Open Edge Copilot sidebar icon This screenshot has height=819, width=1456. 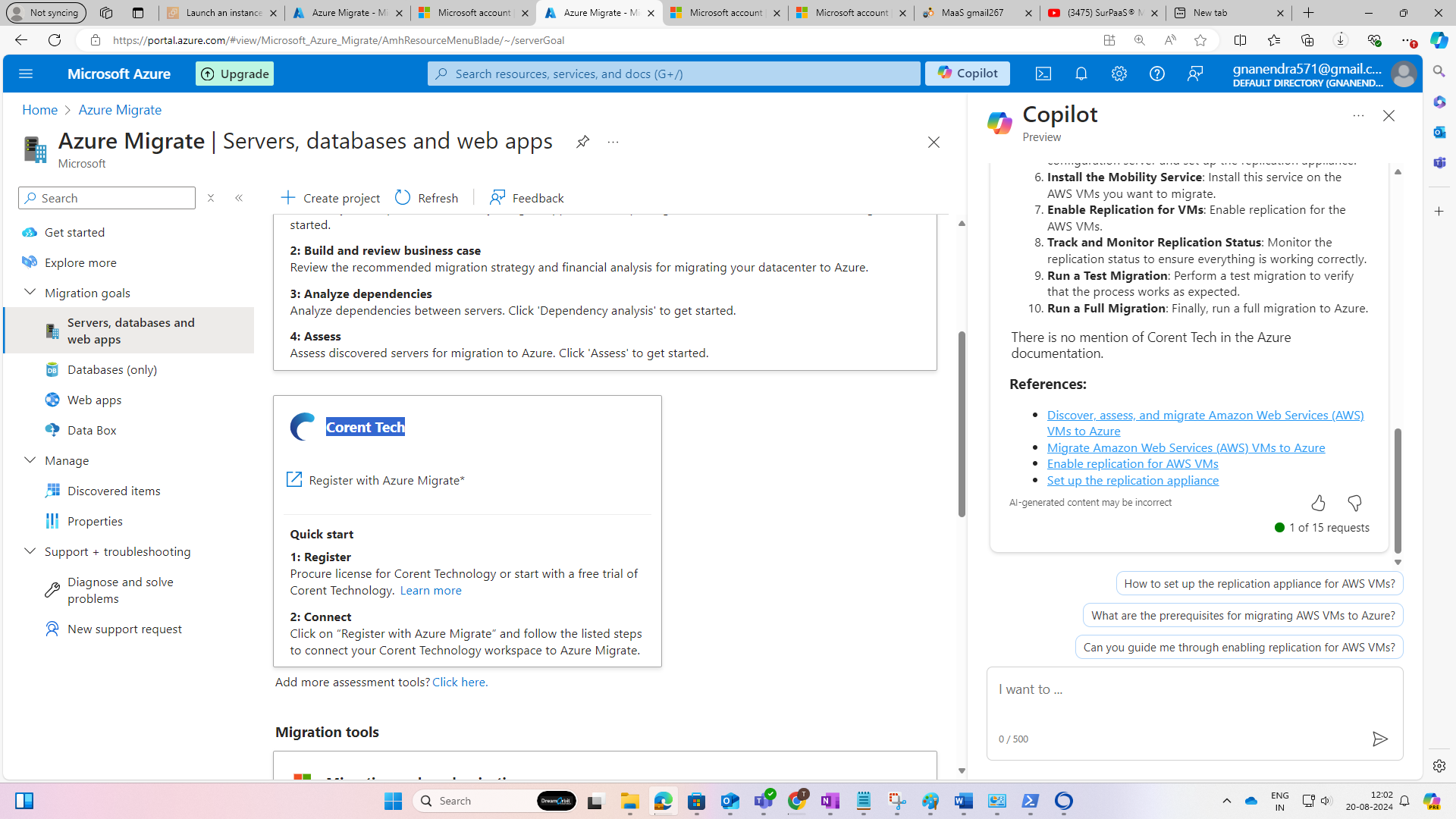(1439, 40)
